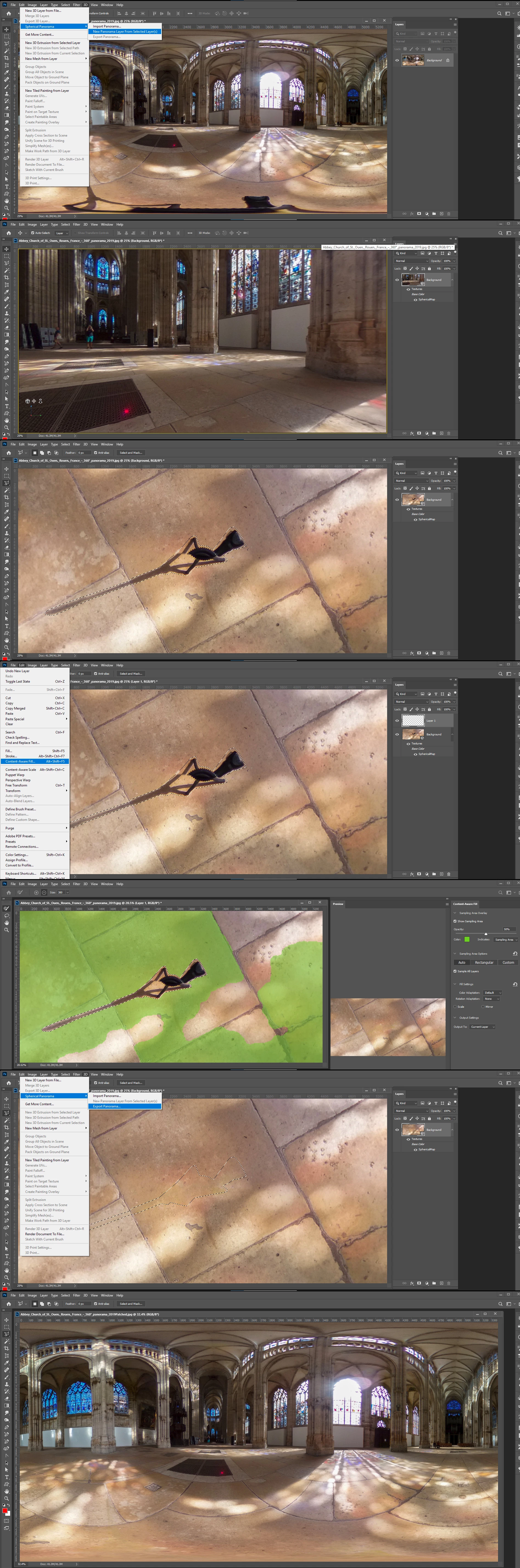Image resolution: width=520 pixels, height=1568 pixels.
Task: Switch to the Preview tab
Action: (x=338, y=904)
